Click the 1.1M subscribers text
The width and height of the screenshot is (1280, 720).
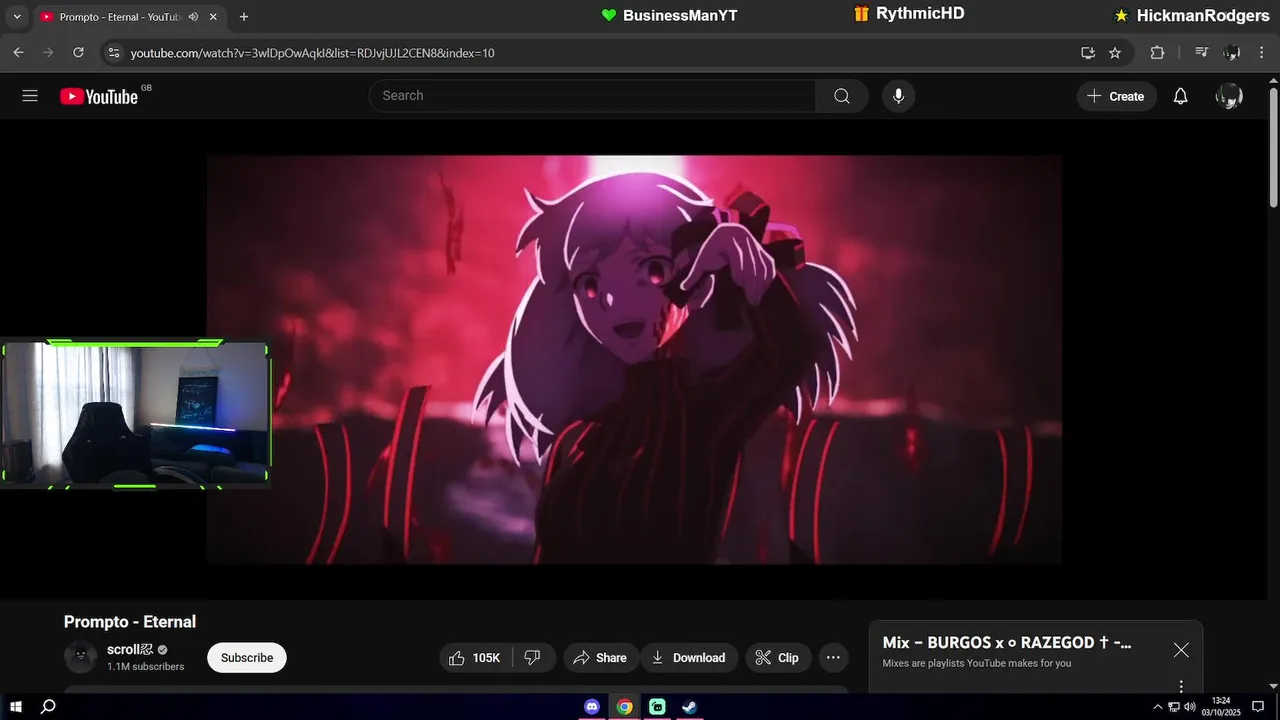146,667
